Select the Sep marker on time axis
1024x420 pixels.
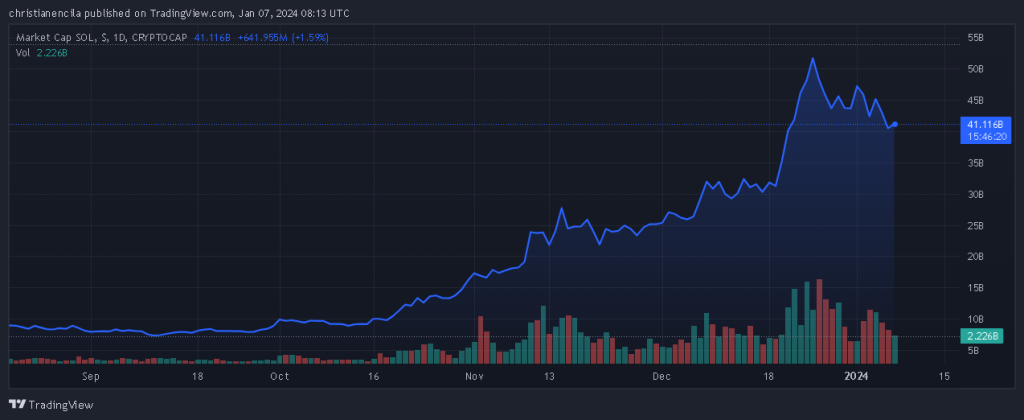pos(91,377)
